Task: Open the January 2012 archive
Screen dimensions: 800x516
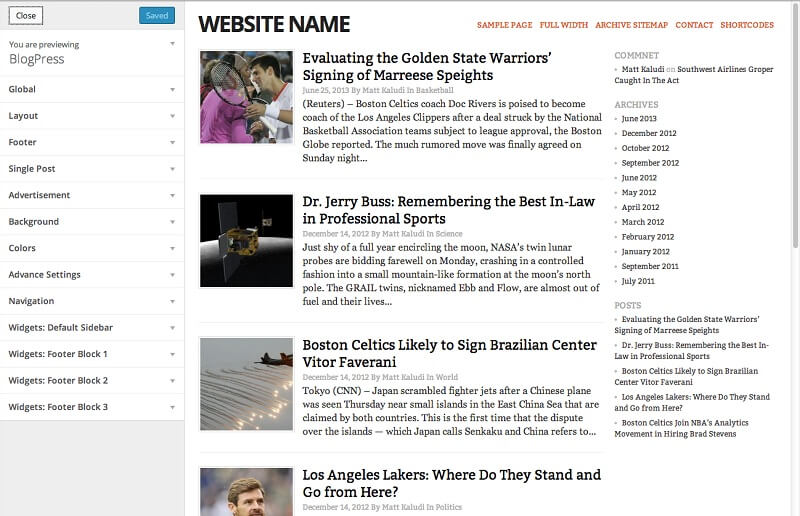Action: [x=645, y=252]
